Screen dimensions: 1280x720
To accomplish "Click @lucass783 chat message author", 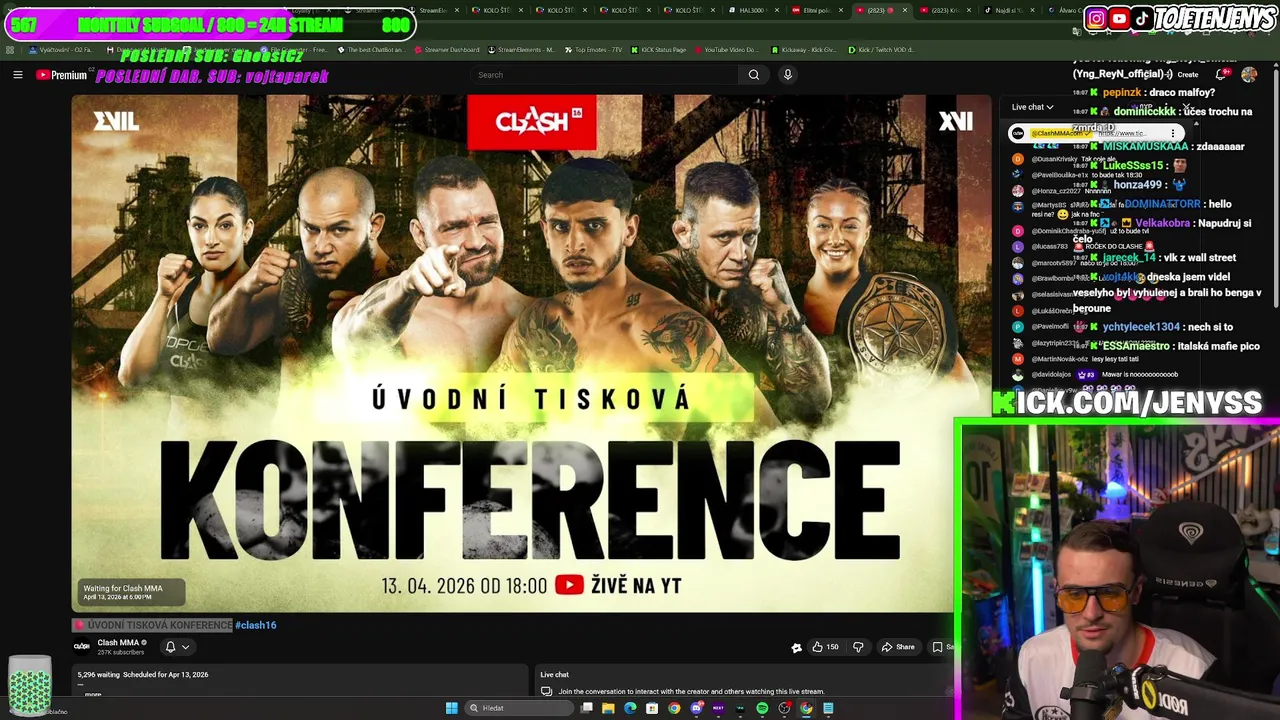I will pyautogui.click(x=1048, y=247).
